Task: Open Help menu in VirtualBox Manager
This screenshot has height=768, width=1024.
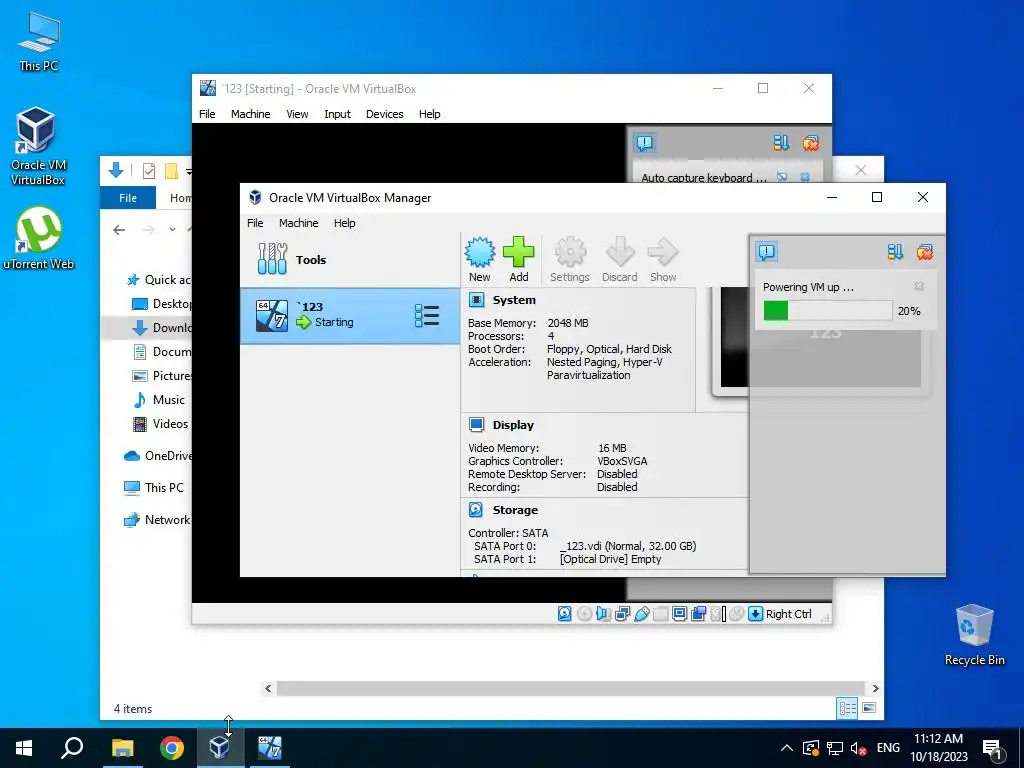Action: point(344,223)
